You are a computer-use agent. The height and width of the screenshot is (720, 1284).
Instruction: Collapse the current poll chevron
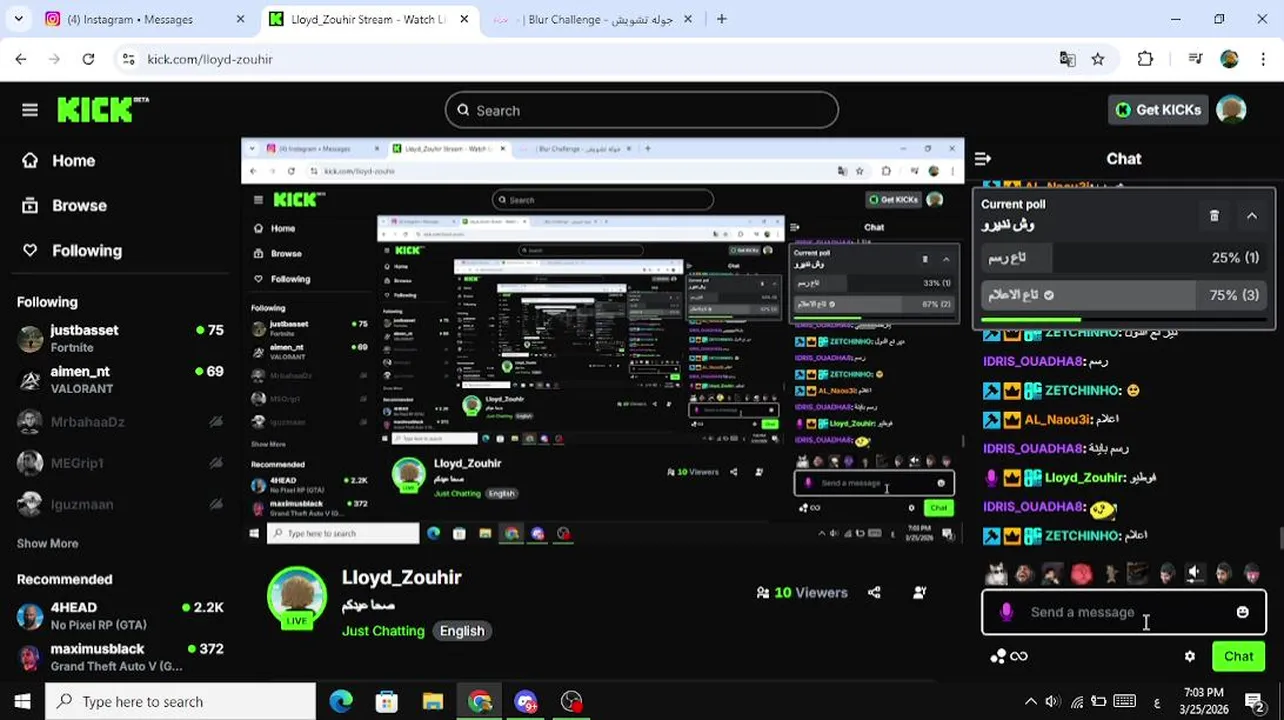[1251, 216]
